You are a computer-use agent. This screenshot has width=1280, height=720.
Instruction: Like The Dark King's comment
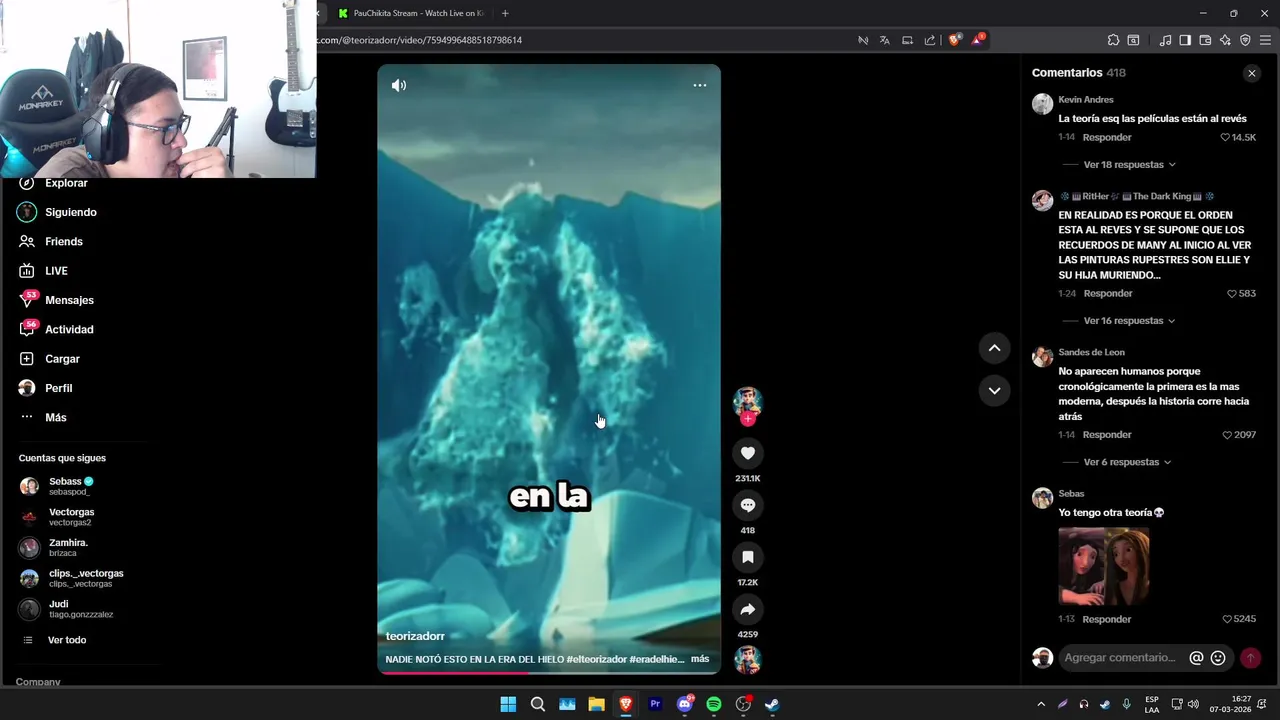[x=1232, y=294]
